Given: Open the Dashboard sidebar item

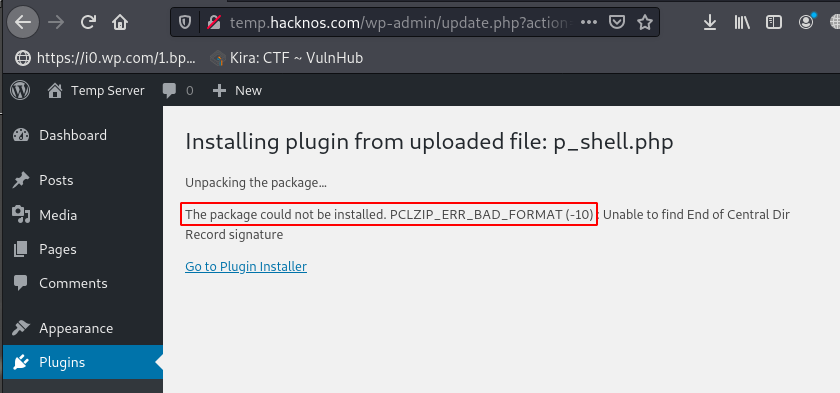Looking at the screenshot, I should point(81,135).
